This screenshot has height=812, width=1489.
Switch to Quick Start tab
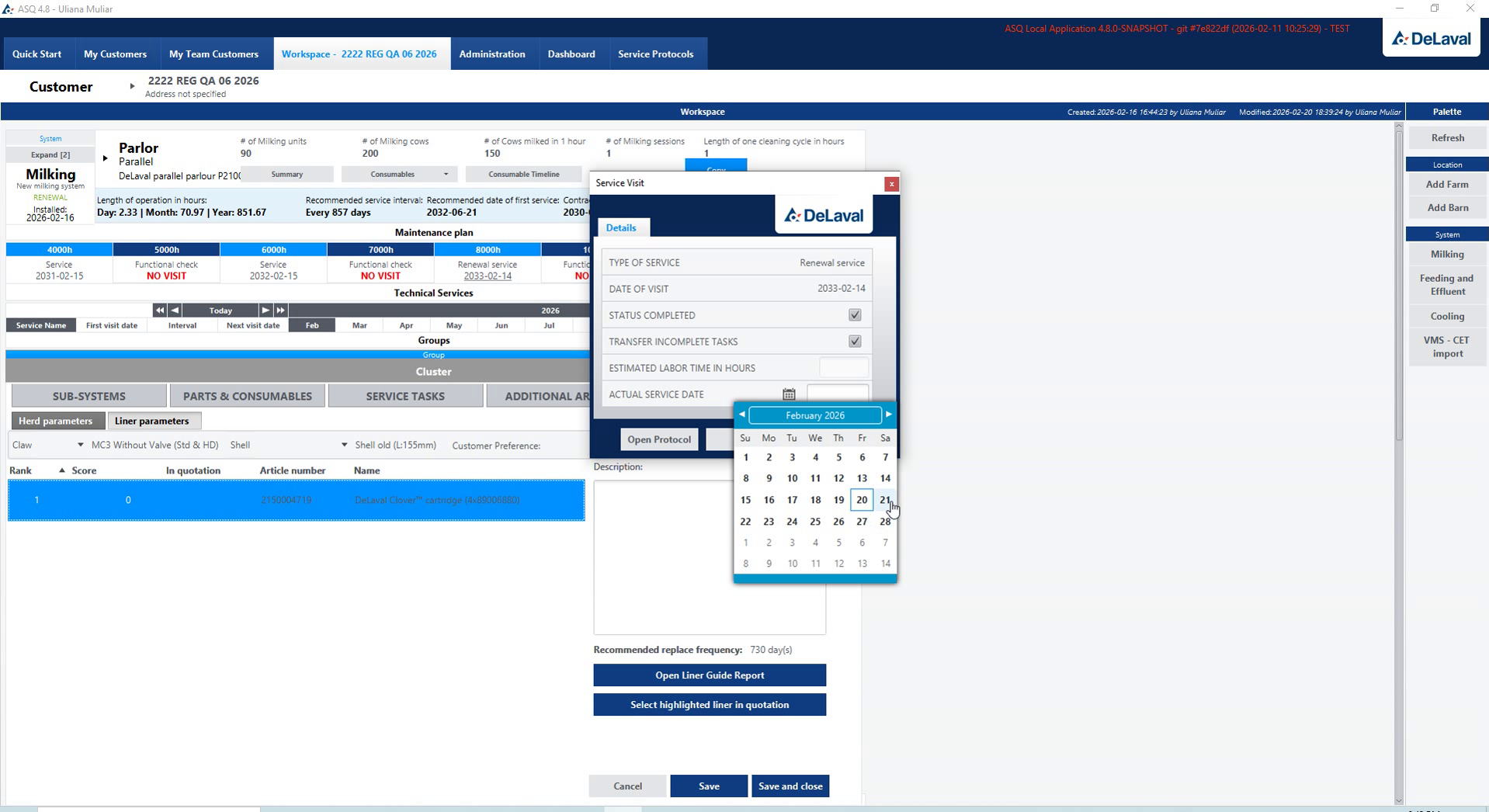pos(36,54)
